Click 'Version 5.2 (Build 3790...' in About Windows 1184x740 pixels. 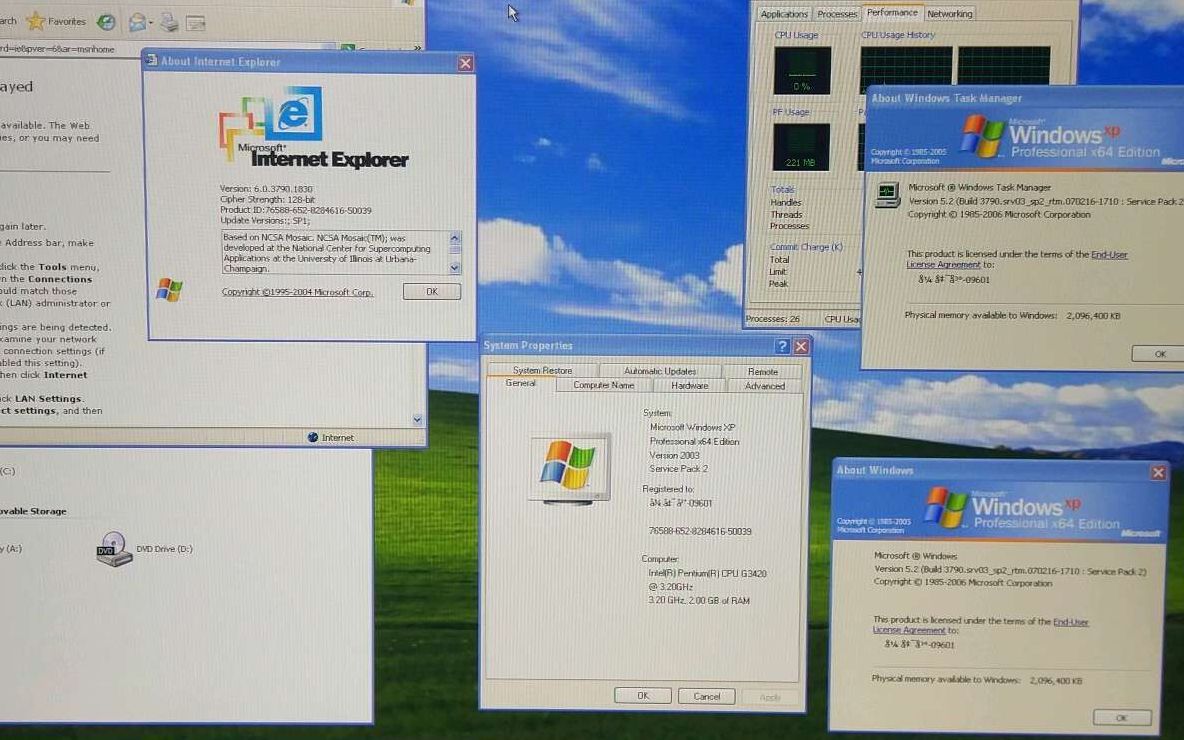coord(1010,570)
